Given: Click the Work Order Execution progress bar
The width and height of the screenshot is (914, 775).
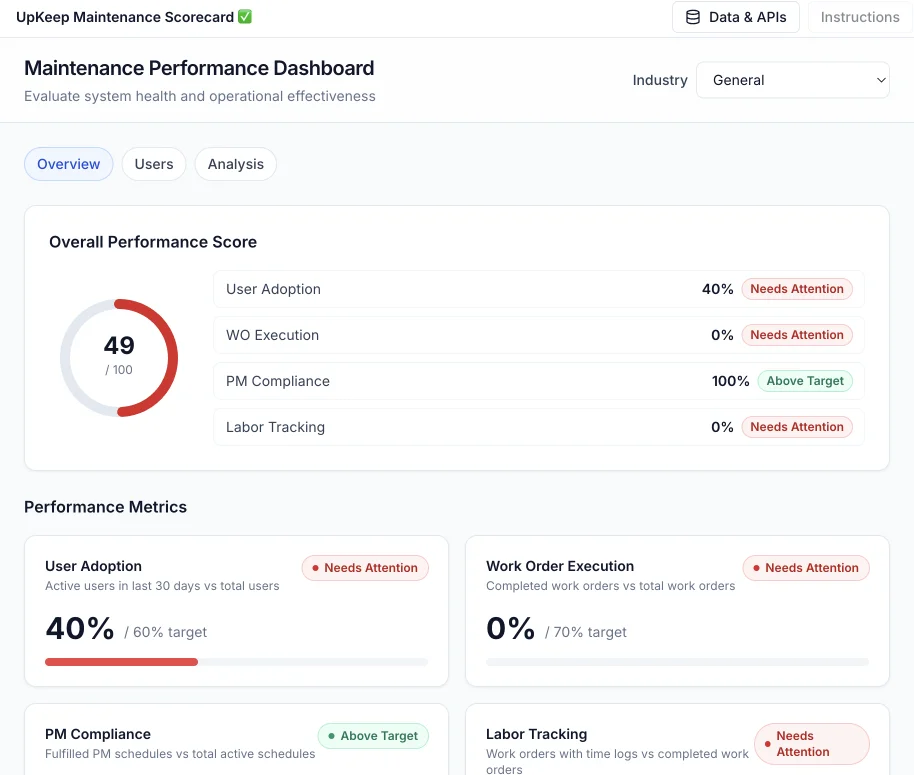Looking at the screenshot, I should 677,661.
